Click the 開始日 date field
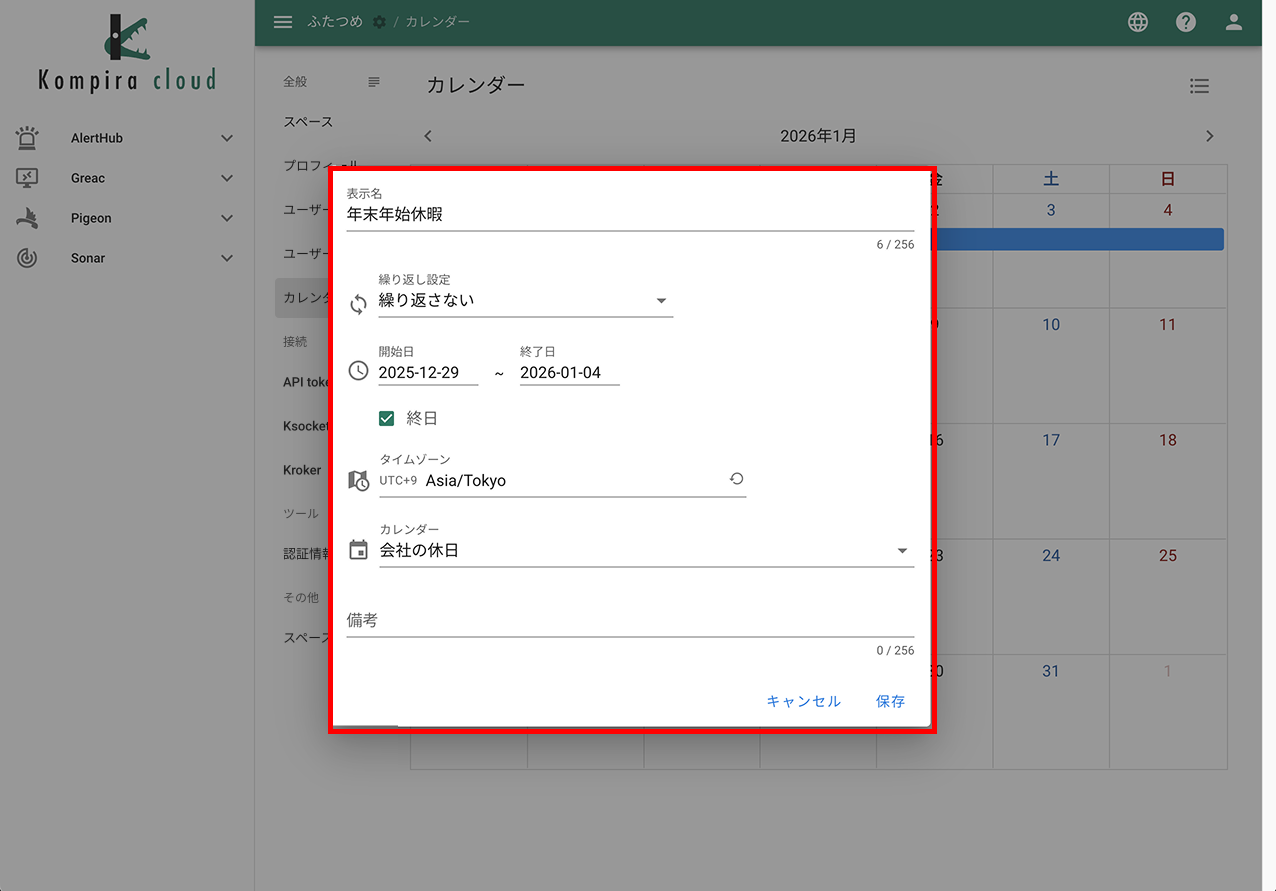Image resolution: width=1276 pixels, height=891 pixels. pyautogui.click(x=427, y=373)
